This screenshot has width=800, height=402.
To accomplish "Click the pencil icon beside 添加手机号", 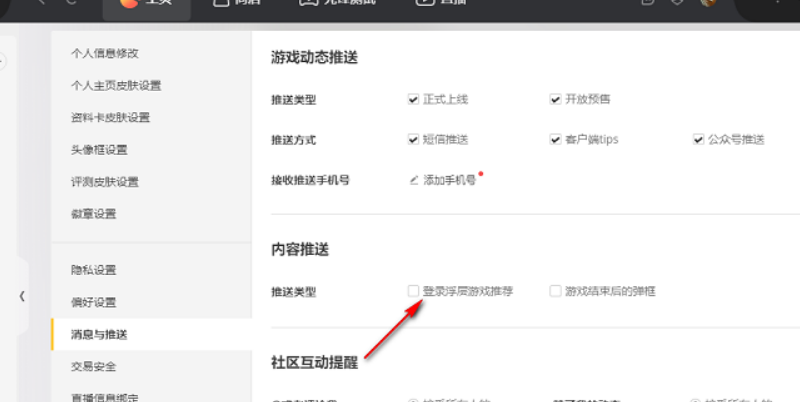I will (414, 181).
